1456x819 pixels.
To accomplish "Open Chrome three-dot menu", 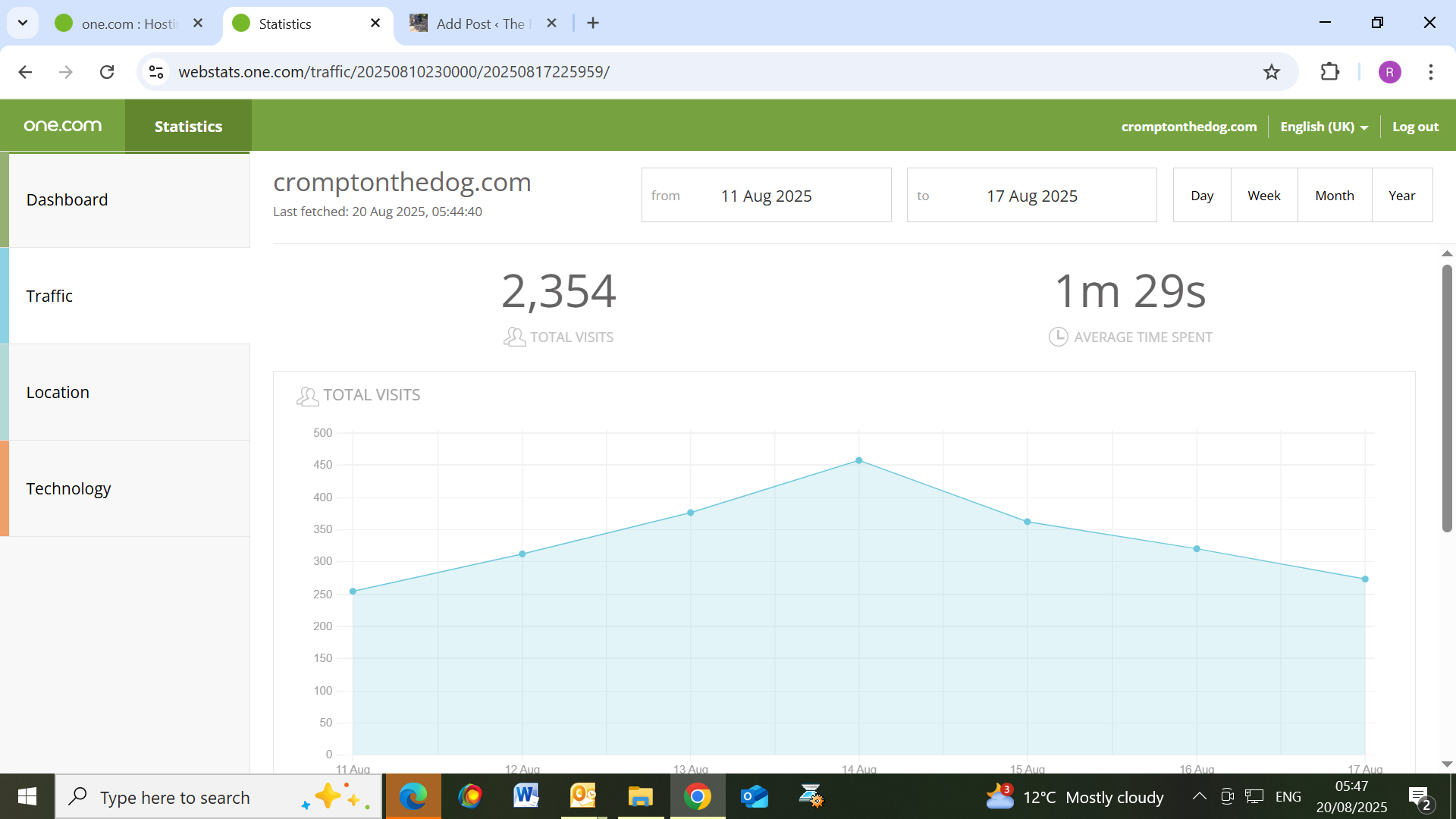I will (1430, 72).
